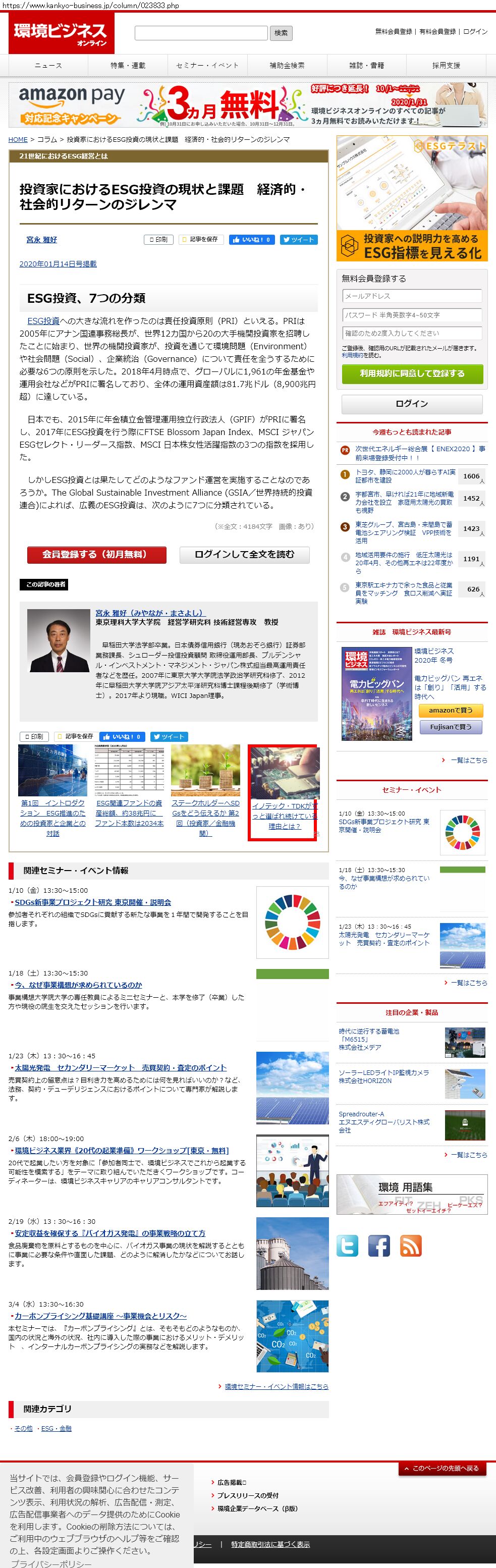Viewport: 496px width, 1568px height.
Task: Open the プレスリリースの受付 footer link
Action: [x=248, y=1495]
